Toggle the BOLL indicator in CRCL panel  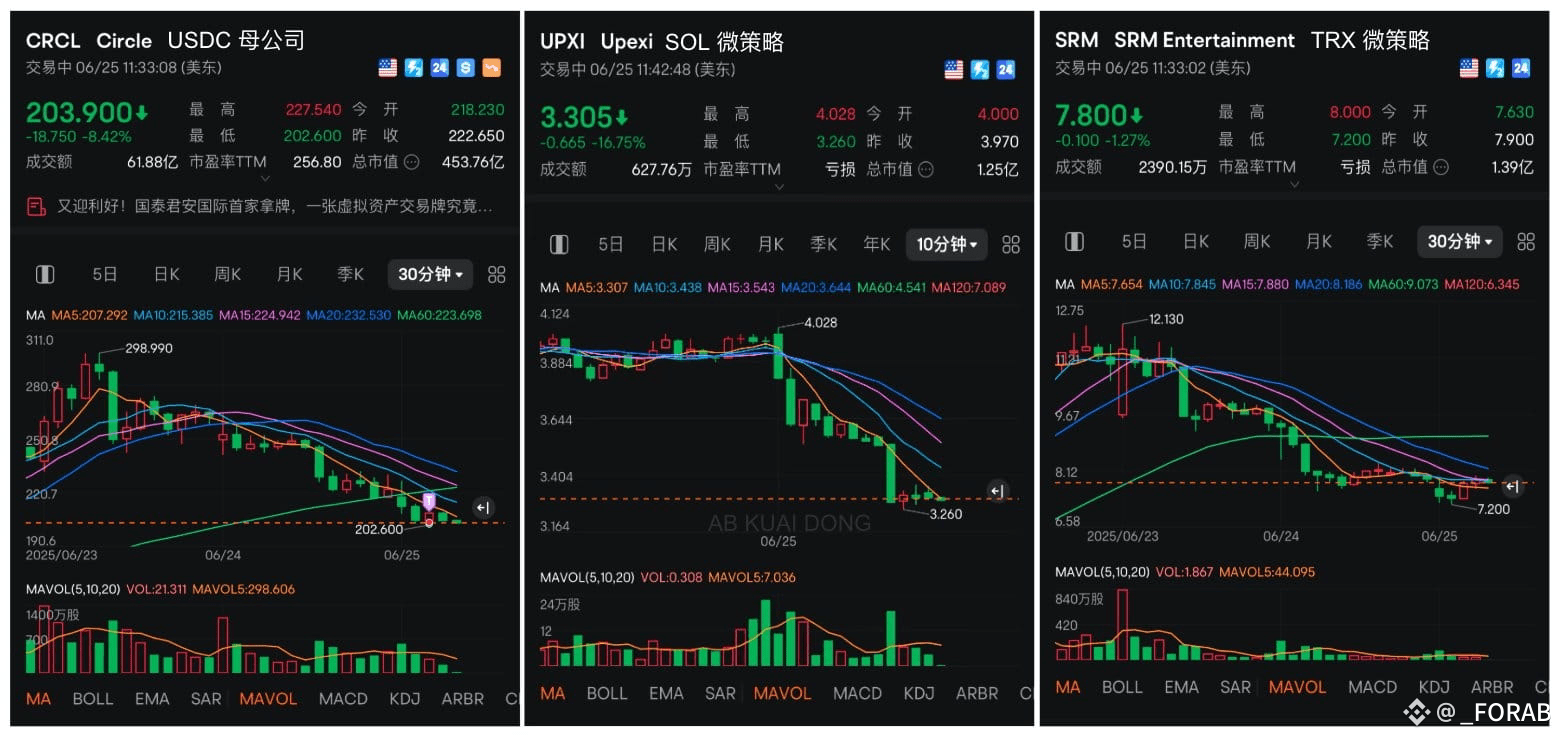click(93, 698)
